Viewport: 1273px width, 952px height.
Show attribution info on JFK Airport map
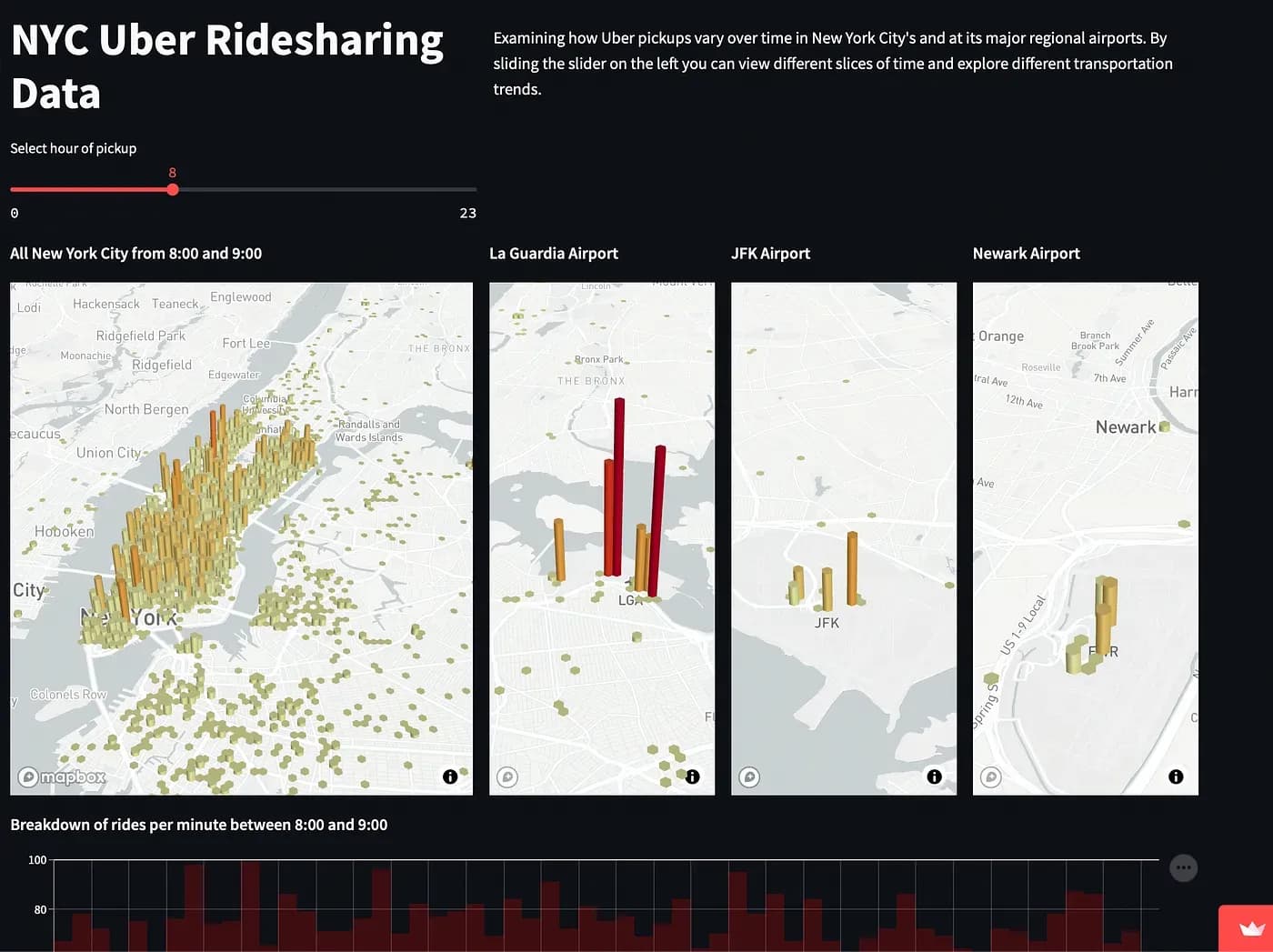point(934,777)
